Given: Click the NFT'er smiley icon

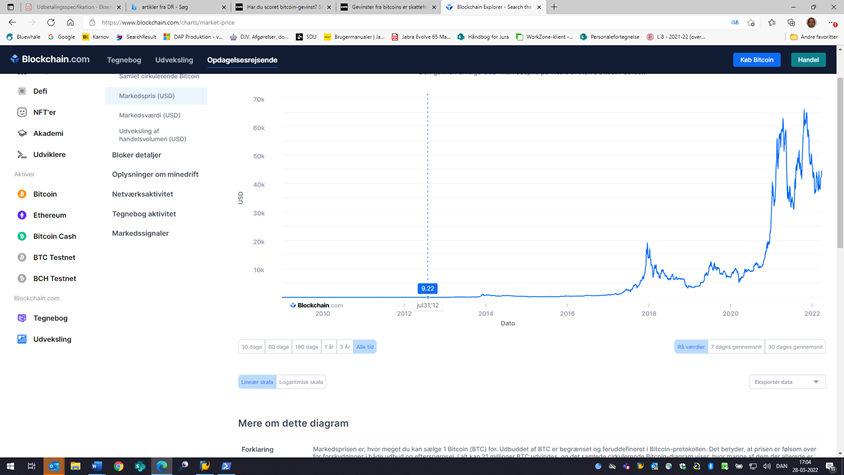Looking at the screenshot, I should pos(22,112).
